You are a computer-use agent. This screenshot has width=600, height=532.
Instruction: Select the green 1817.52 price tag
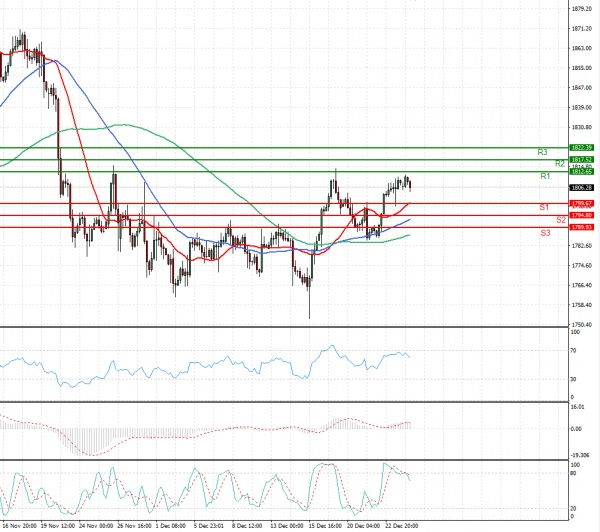click(x=582, y=159)
